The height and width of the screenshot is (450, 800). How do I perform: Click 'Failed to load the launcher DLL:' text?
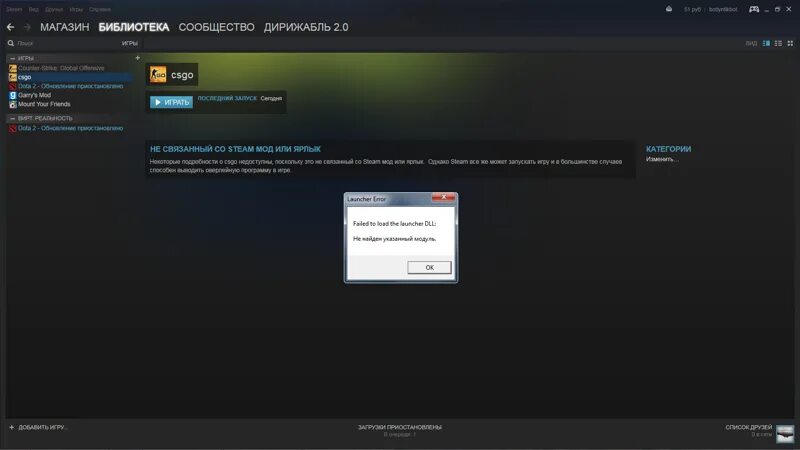pyautogui.click(x=394, y=223)
